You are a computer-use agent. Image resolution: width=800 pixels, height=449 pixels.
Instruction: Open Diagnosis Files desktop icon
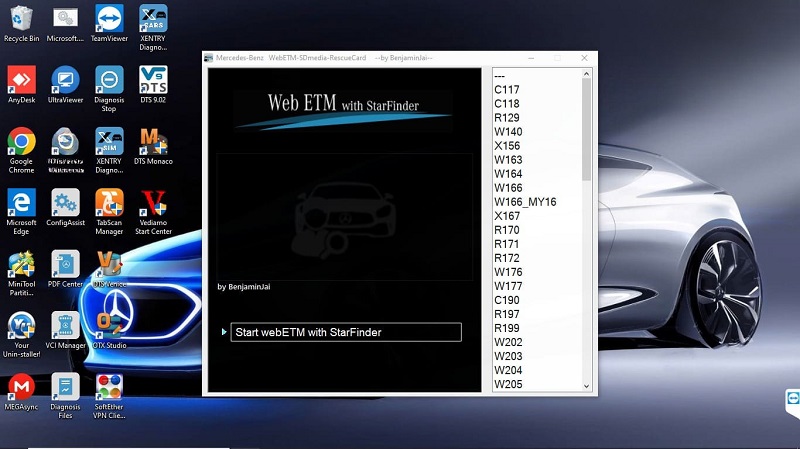(x=65, y=396)
